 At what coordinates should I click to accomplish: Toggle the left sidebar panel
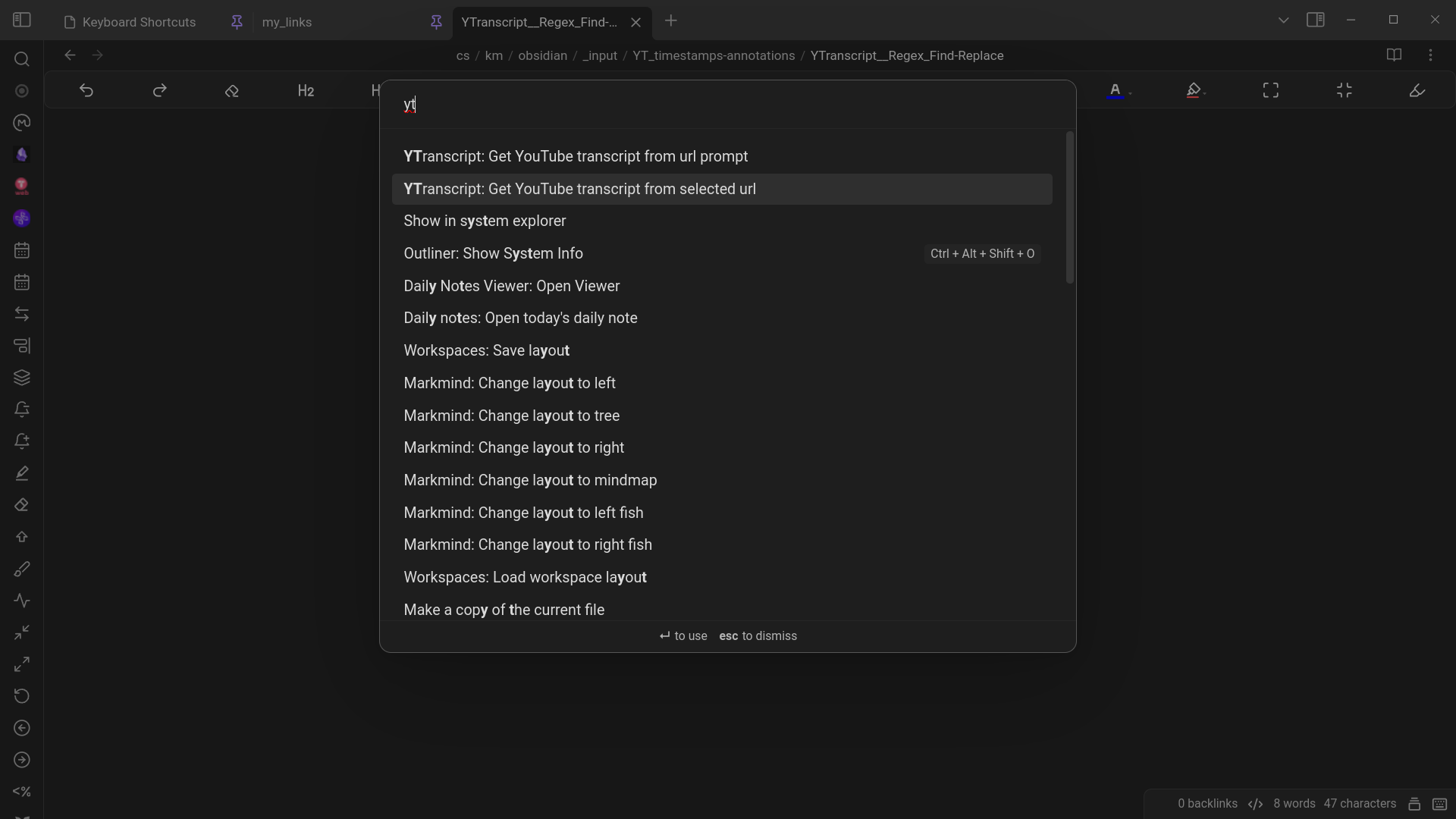[22, 20]
